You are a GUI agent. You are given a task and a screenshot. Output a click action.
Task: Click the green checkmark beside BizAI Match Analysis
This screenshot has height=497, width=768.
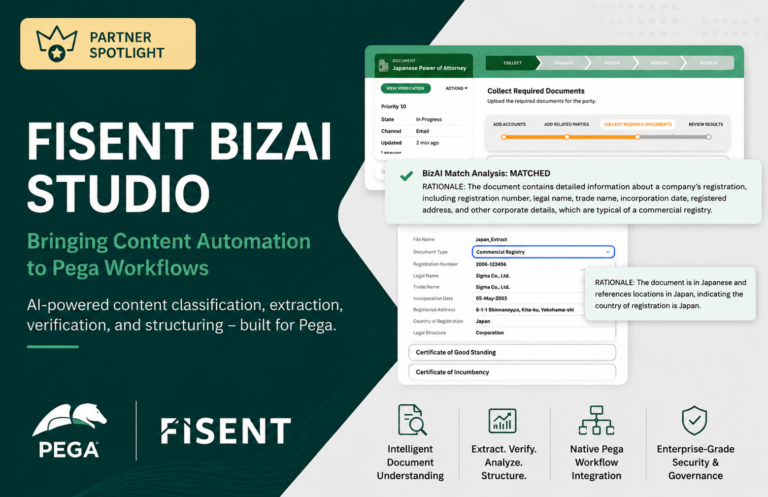pos(406,176)
